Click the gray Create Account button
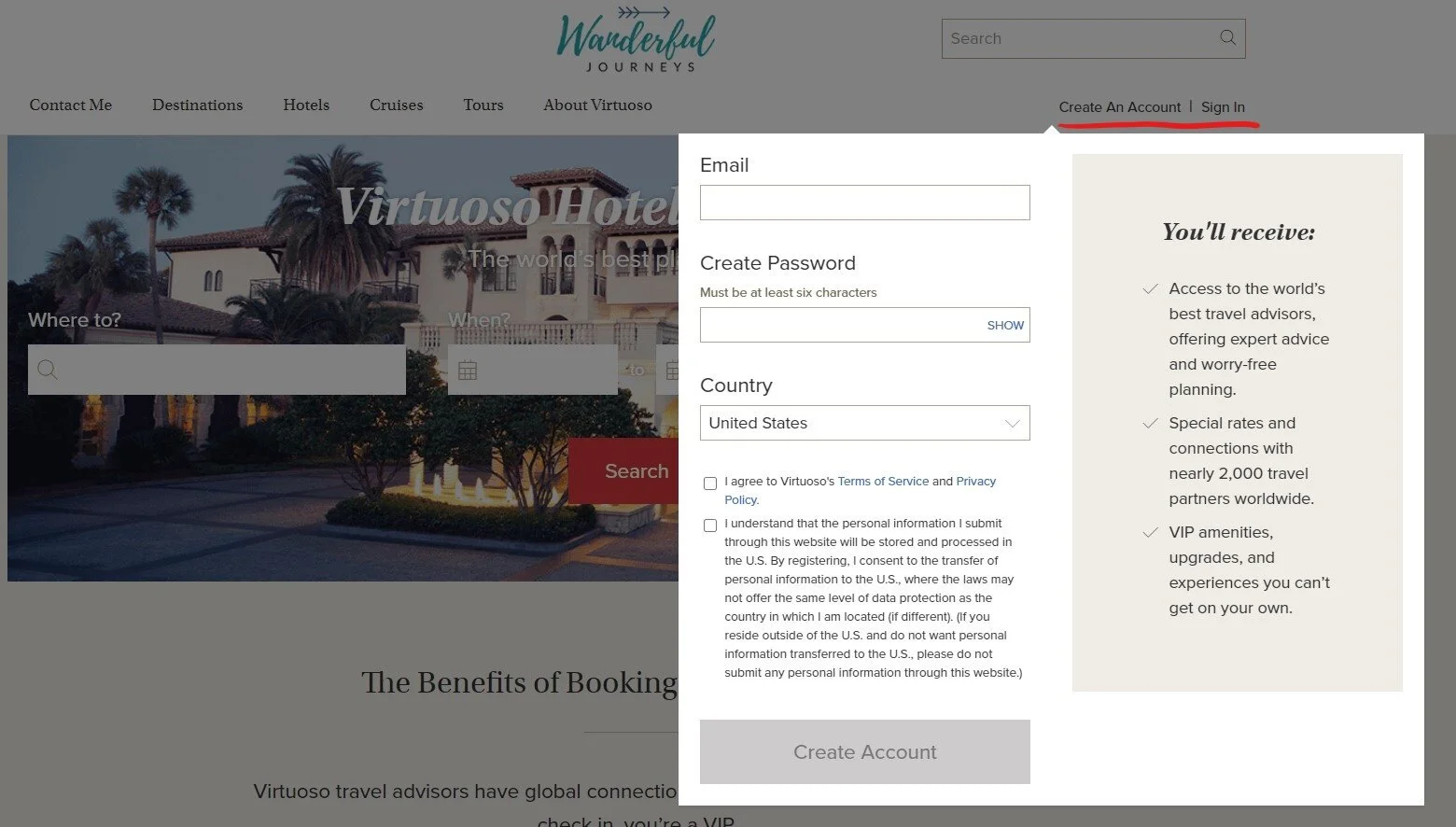 pyautogui.click(x=864, y=751)
